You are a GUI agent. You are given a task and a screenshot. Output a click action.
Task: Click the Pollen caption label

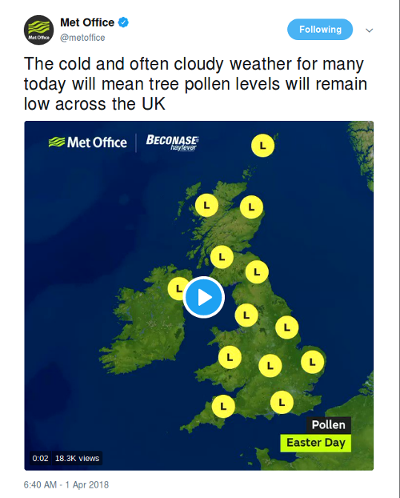(329, 425)
